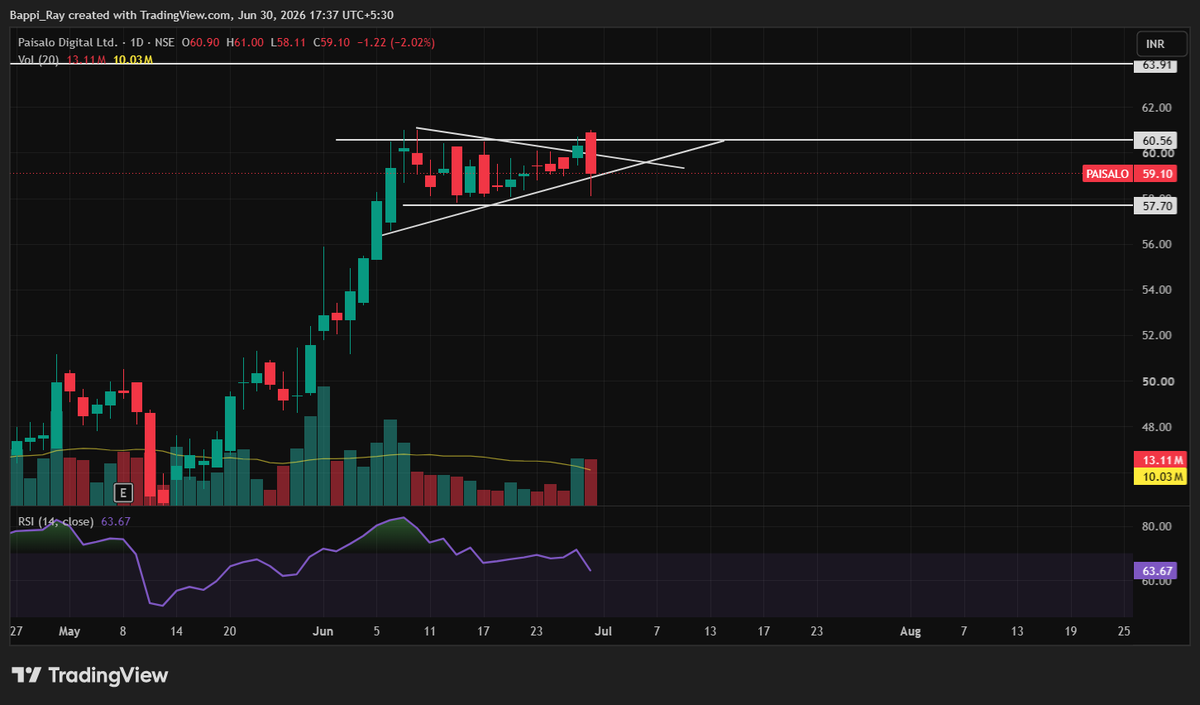Click the high value H61.00
The image size is (1200, 705).
(246, 42)
